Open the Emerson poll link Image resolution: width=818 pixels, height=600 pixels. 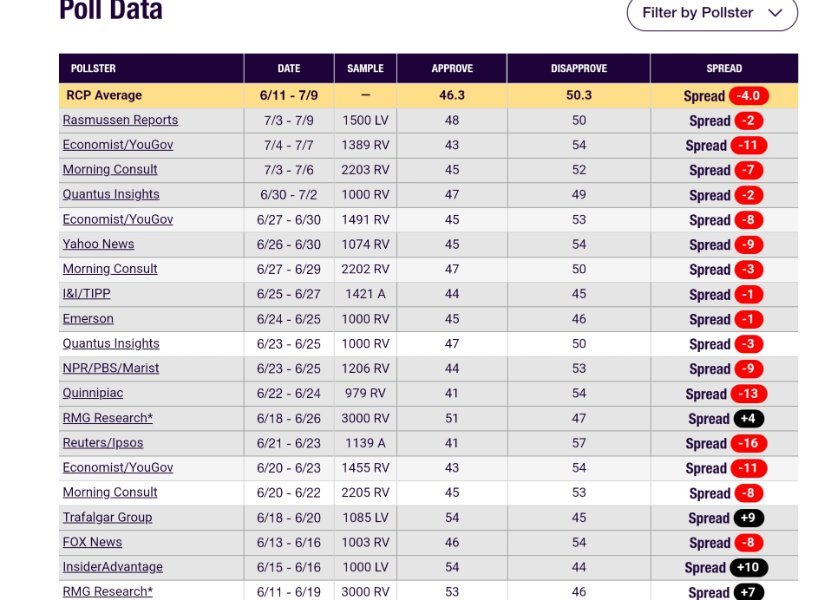point(88,319)
